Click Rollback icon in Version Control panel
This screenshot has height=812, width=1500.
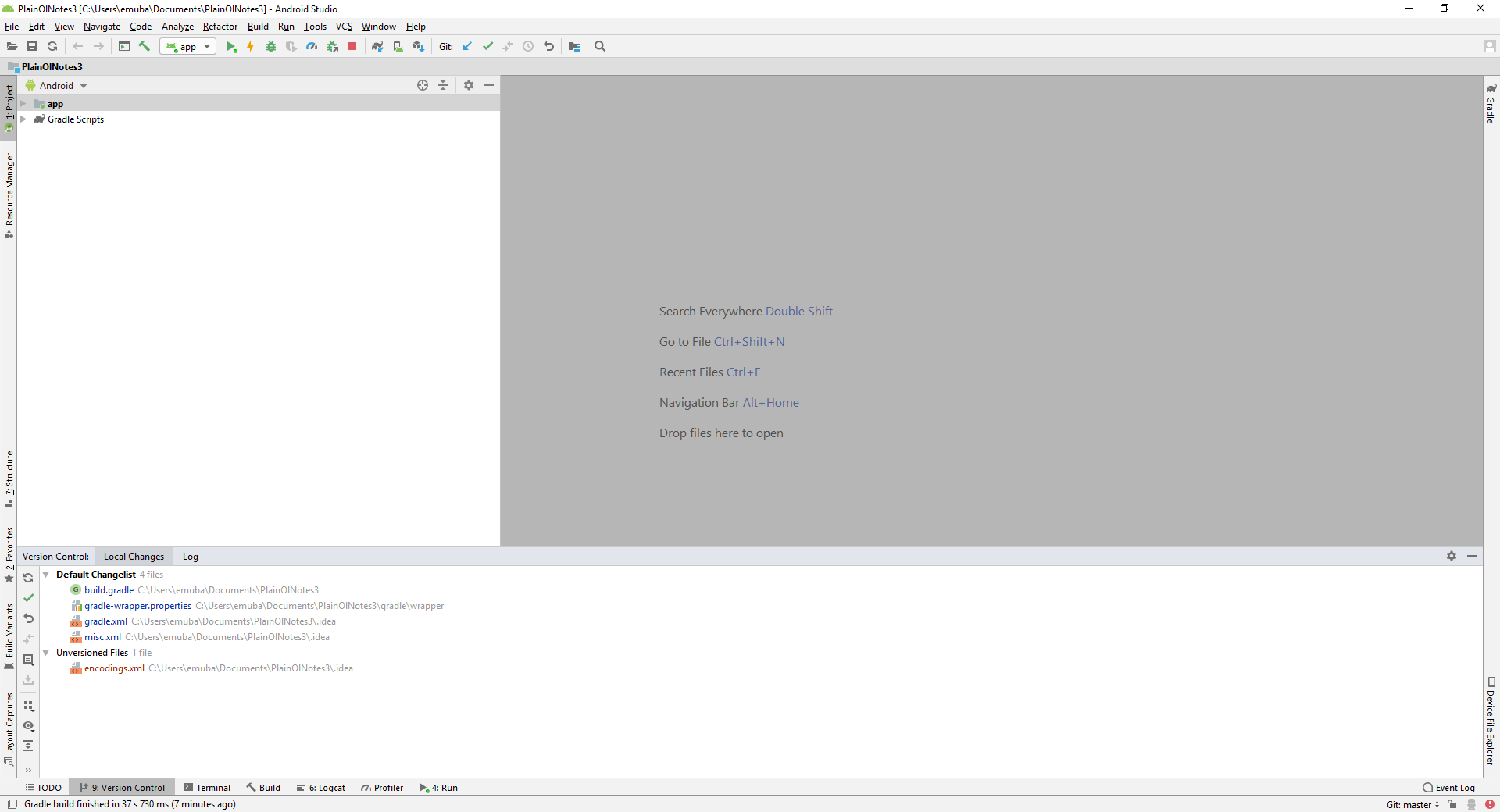point(28,618)
